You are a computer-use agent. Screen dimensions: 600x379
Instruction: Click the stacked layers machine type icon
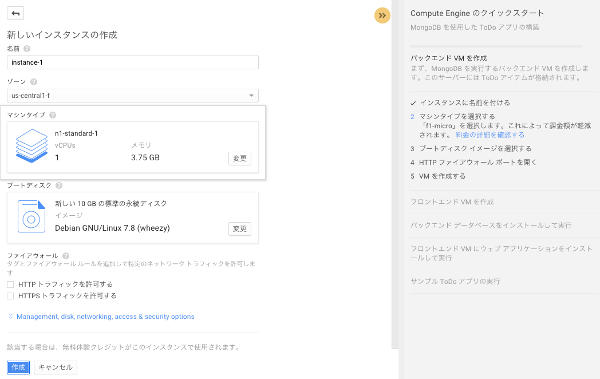tap(32, 146)
